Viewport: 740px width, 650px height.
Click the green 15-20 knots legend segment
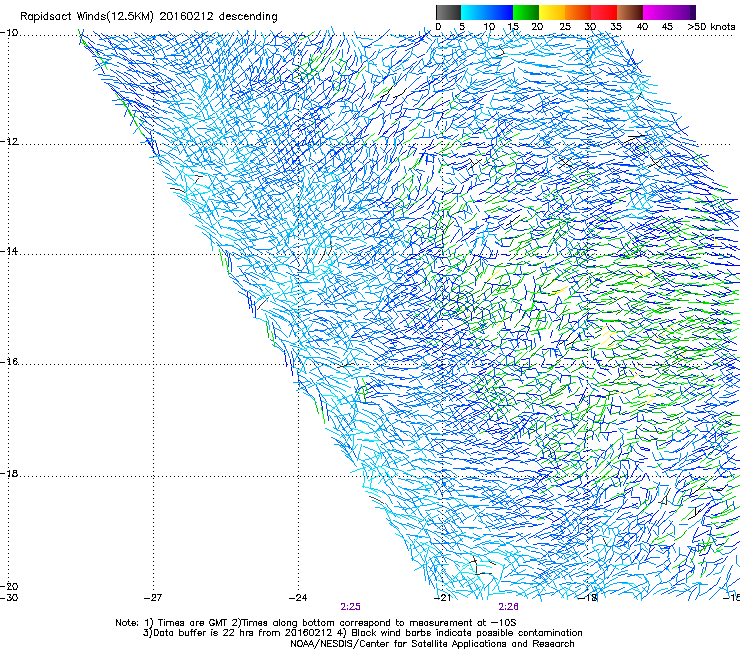[x=526, y=12]
